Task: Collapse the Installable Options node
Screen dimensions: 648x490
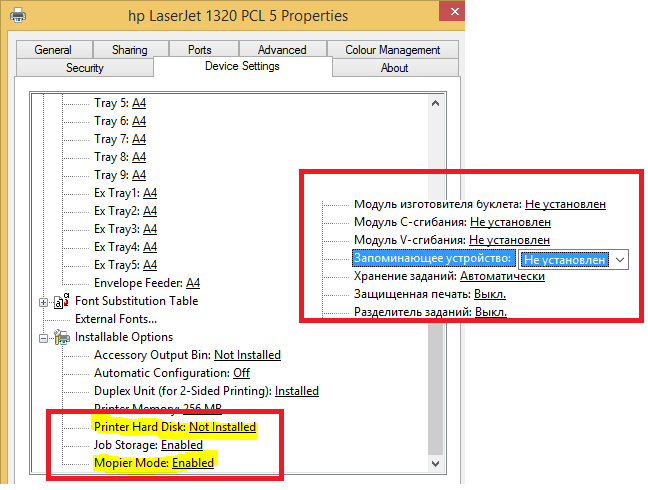Action: click(43, 338)
